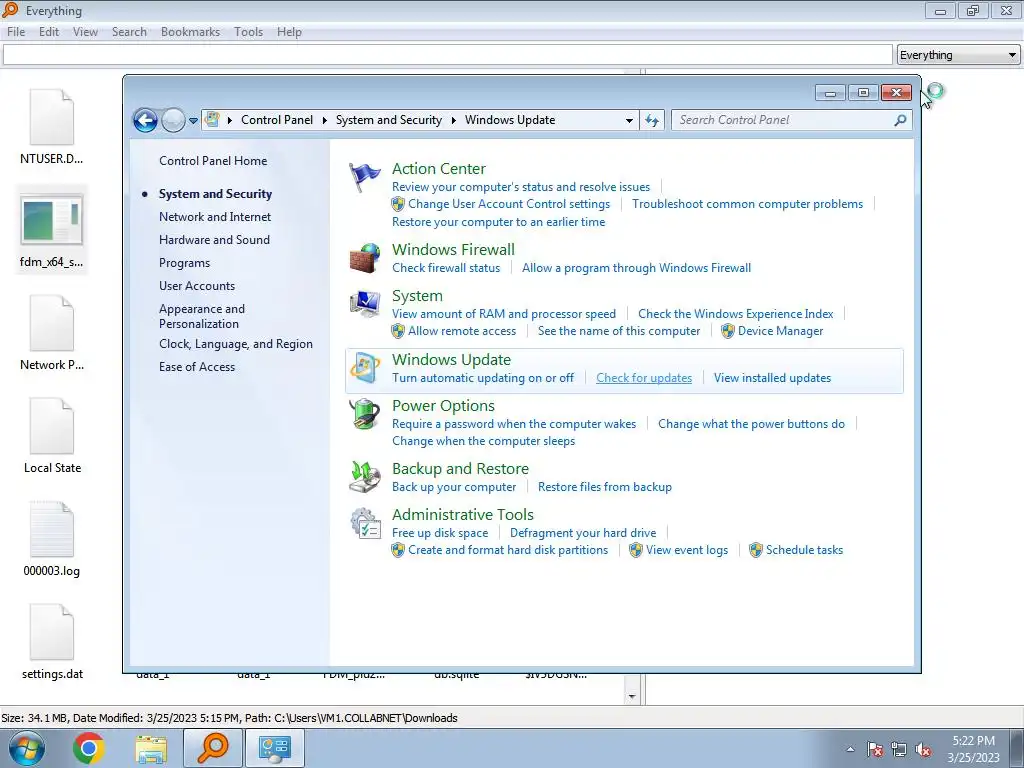1024x768 pixels.
Task: Open the Tools menu in Everything
Action: (x=249, y=32)
